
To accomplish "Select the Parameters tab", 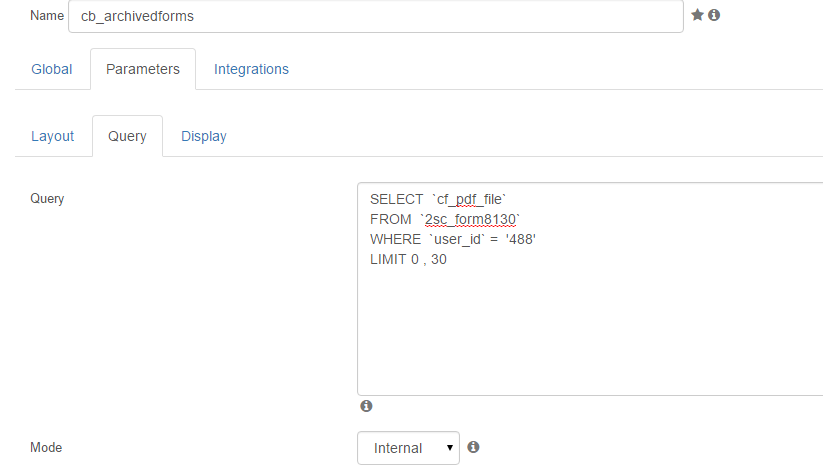I will [143, 69].
